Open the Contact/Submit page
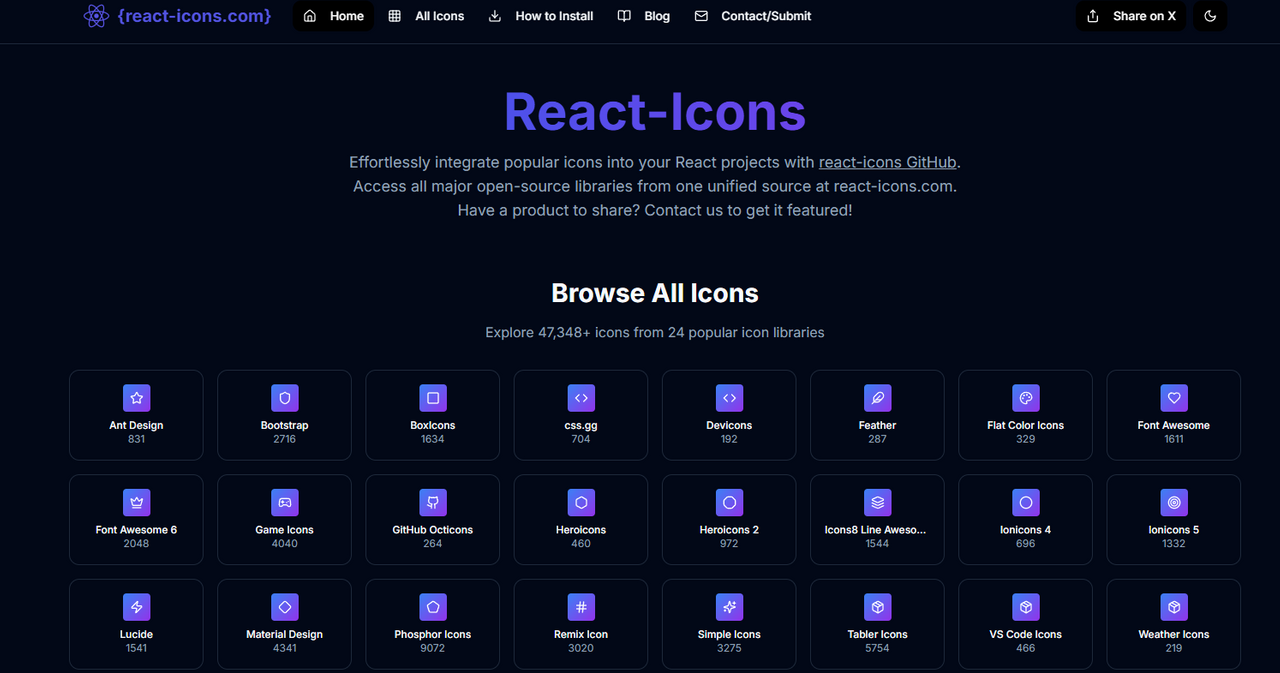The width and height of the screenshot is (1280, 673). (x=753, y=16)
